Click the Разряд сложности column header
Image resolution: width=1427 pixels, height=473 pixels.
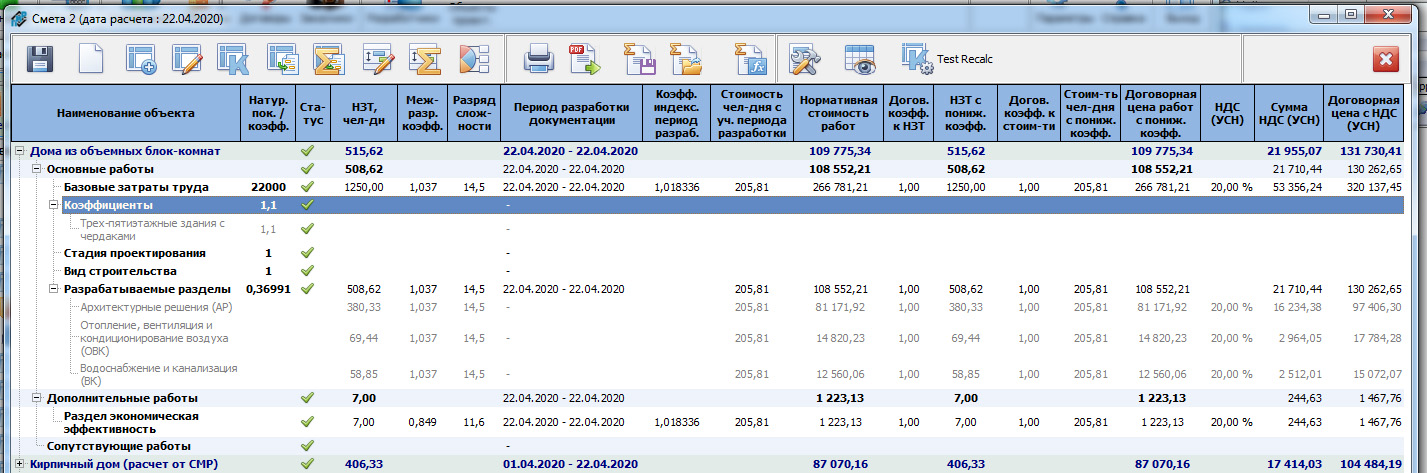(472, 113)
